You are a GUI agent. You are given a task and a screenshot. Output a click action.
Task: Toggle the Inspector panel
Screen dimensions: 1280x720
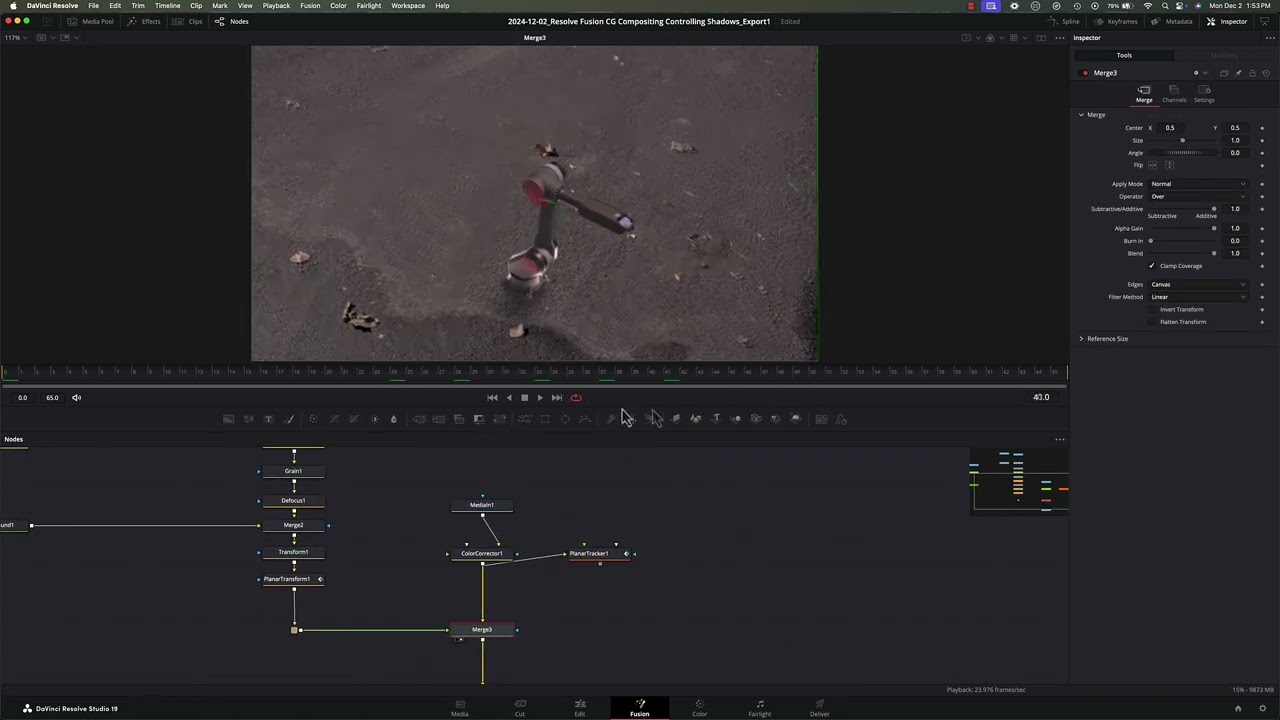tap(1227, 21)
